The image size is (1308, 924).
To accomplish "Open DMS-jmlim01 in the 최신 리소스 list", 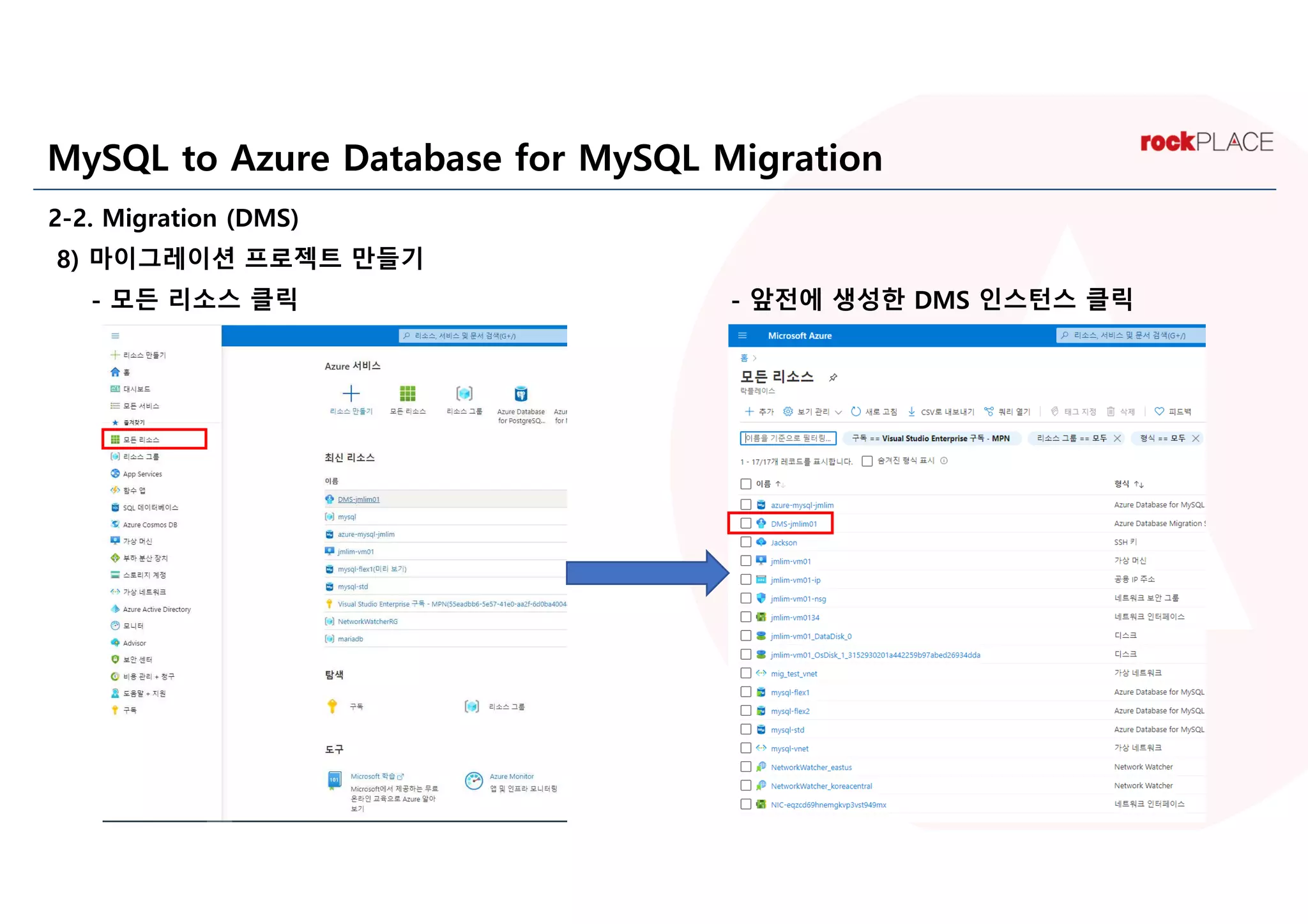I will click(358, 499).
